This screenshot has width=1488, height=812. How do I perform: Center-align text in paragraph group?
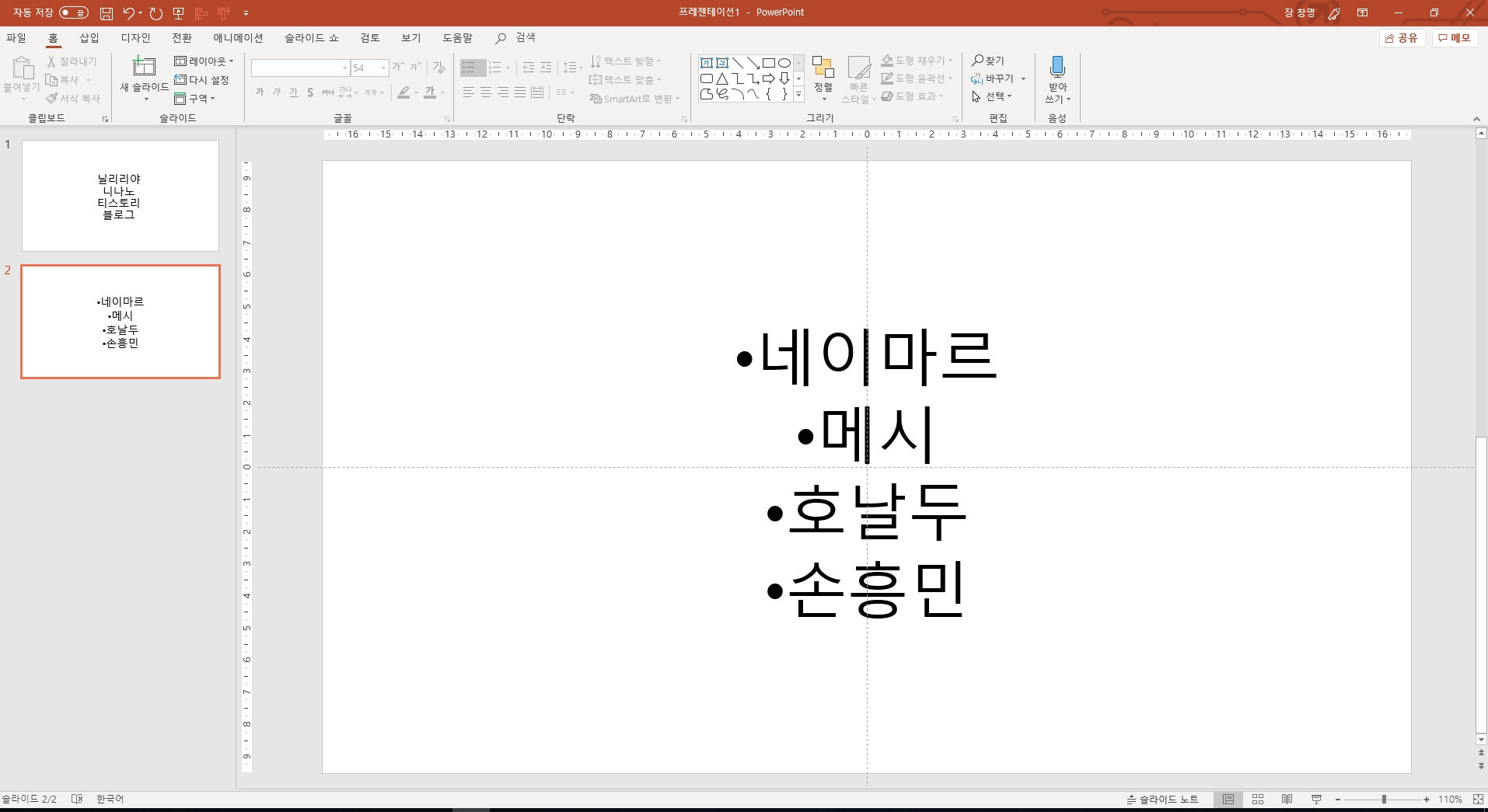coord(486,92)
